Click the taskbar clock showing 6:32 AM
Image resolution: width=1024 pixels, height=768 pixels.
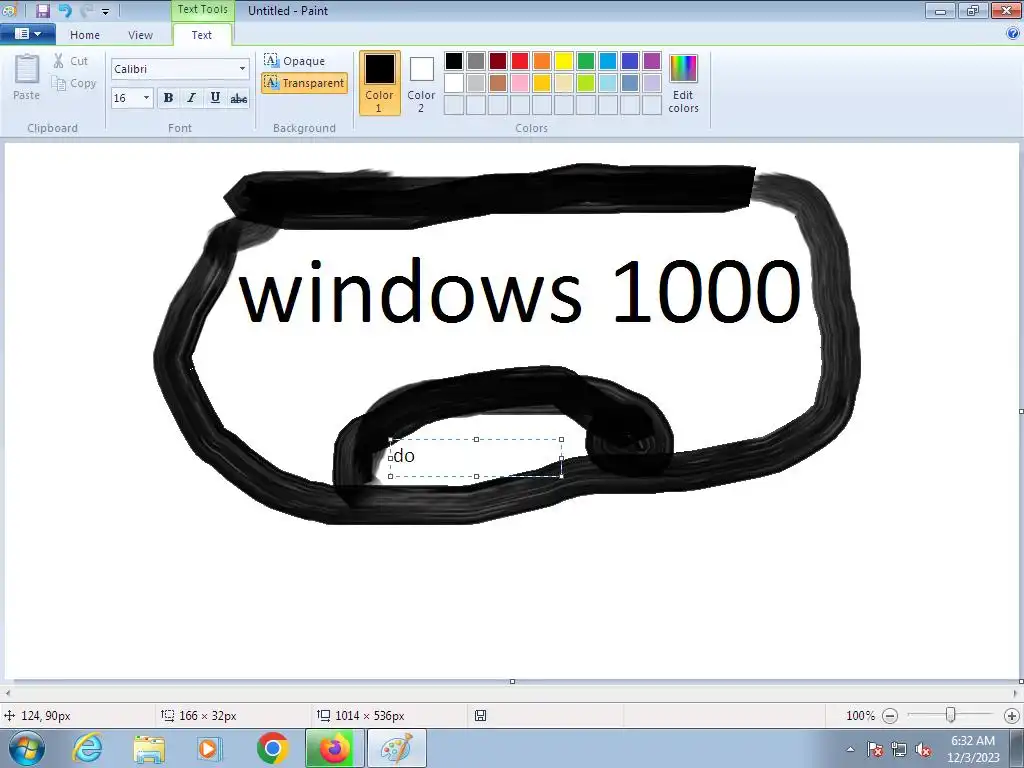click(x=973, y=749)
